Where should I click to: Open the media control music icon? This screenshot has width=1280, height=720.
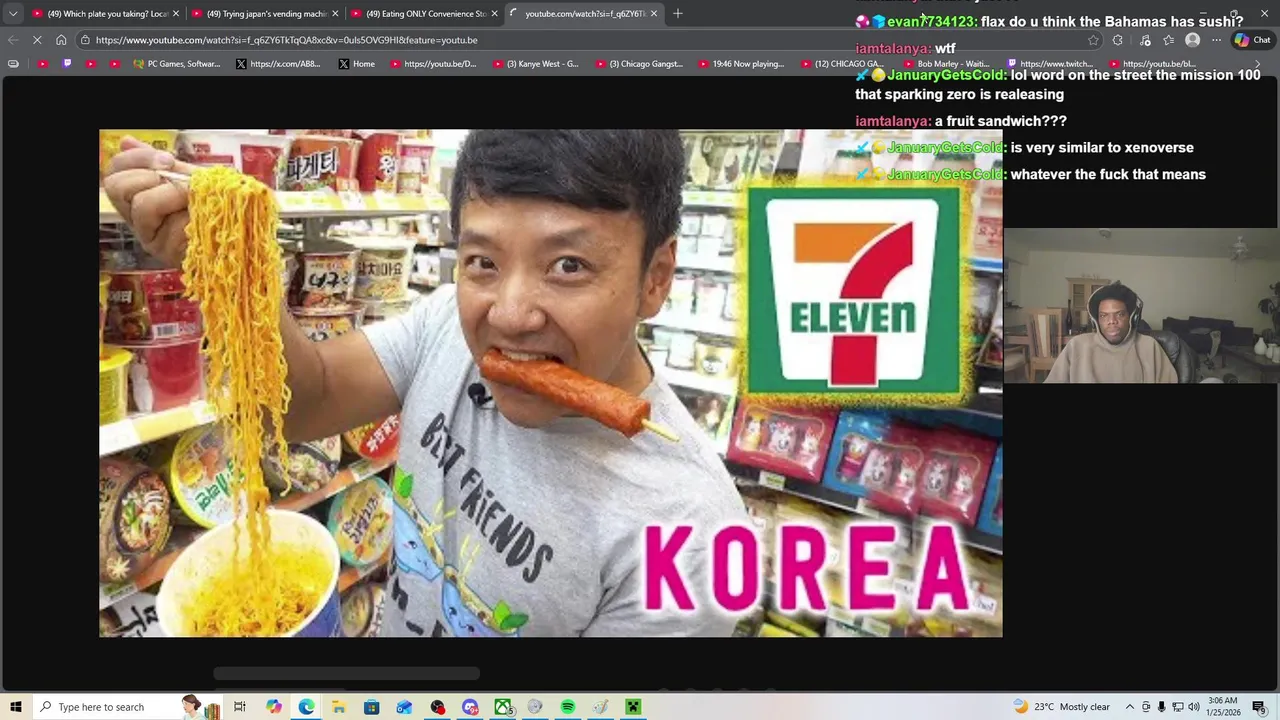tap(1145, 40)
